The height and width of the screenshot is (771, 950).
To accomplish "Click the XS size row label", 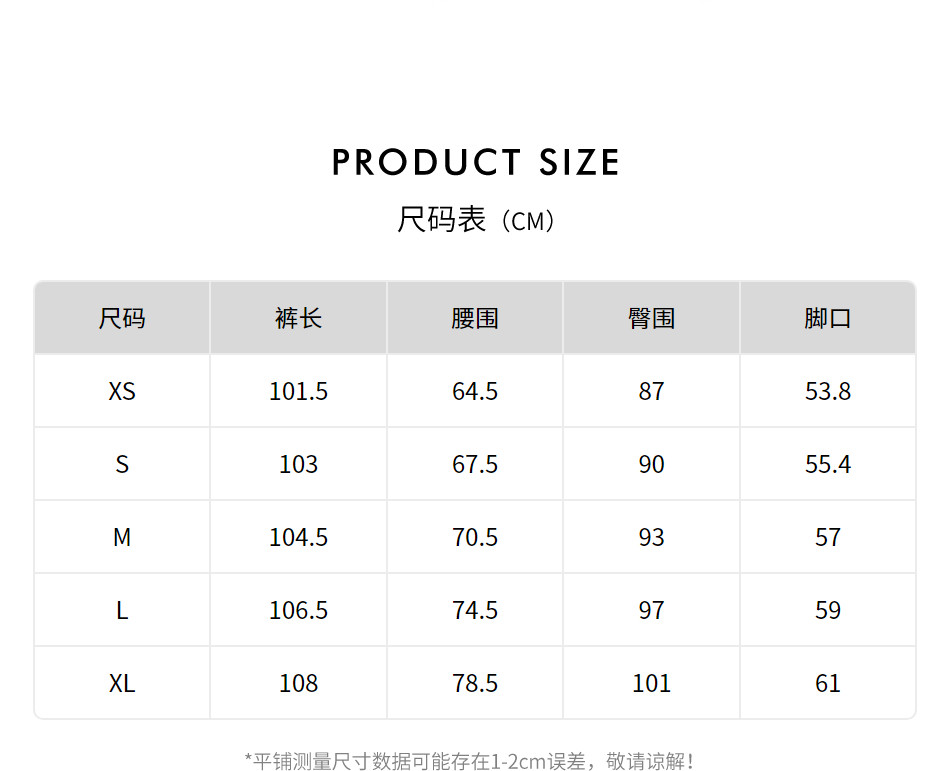I will pos(122,391).
